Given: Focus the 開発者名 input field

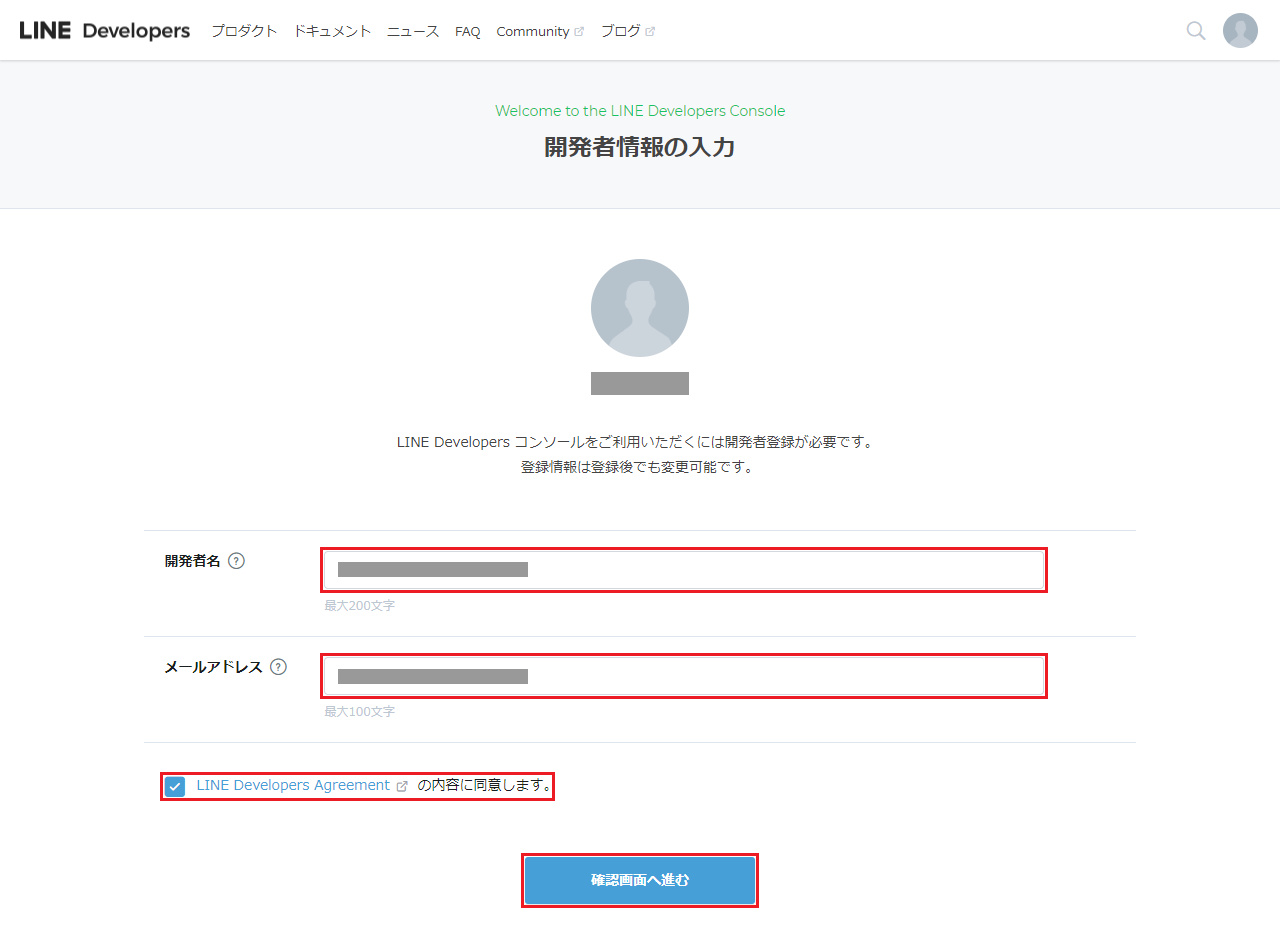Looking at the screenshot, I should tap(684, 570).
